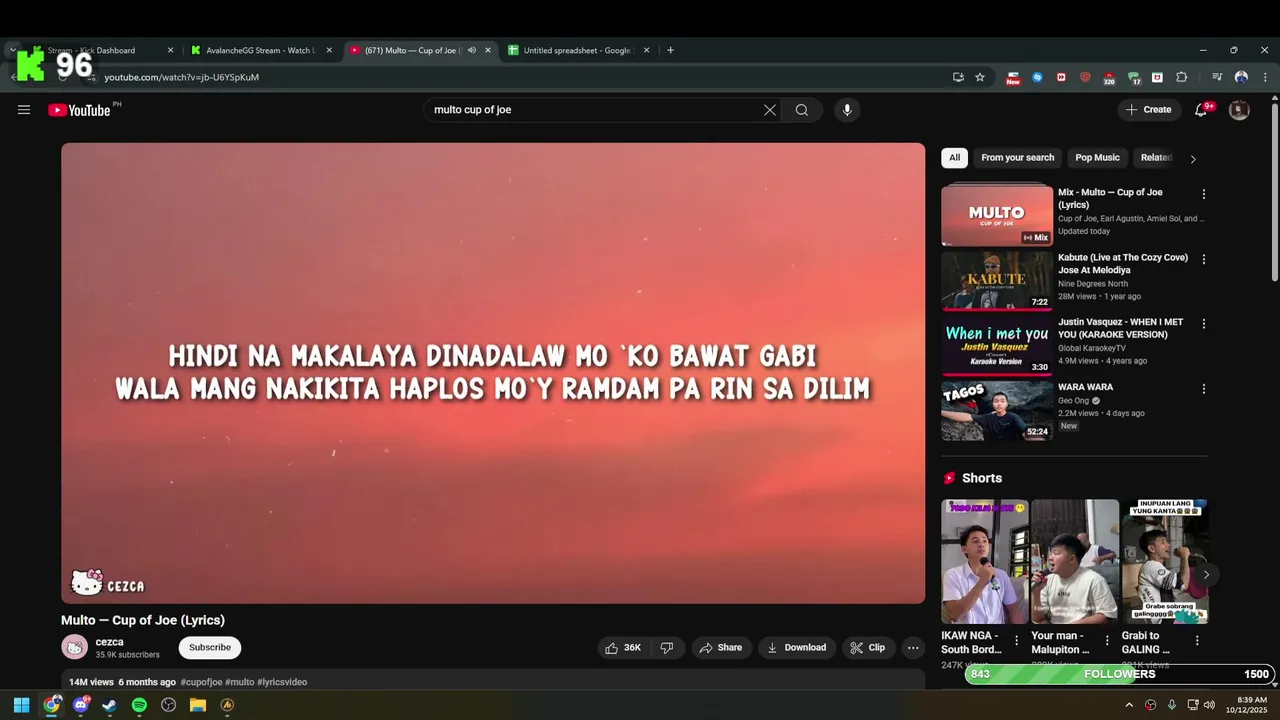Image resolution: width=1280 pixels, height=720 pixels.
Task: Open YouTube notifications bell
Action: 1201,110
